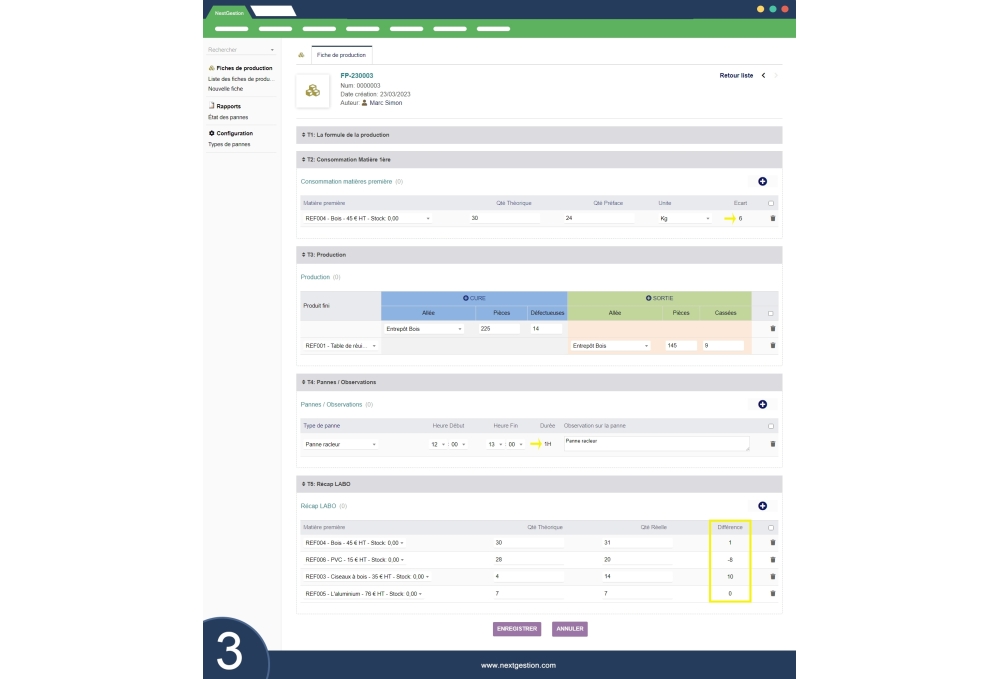Add a row in Consommation matières première
Image resolution: width=1000 pixels, height=679 pixels.
(762, 181)
